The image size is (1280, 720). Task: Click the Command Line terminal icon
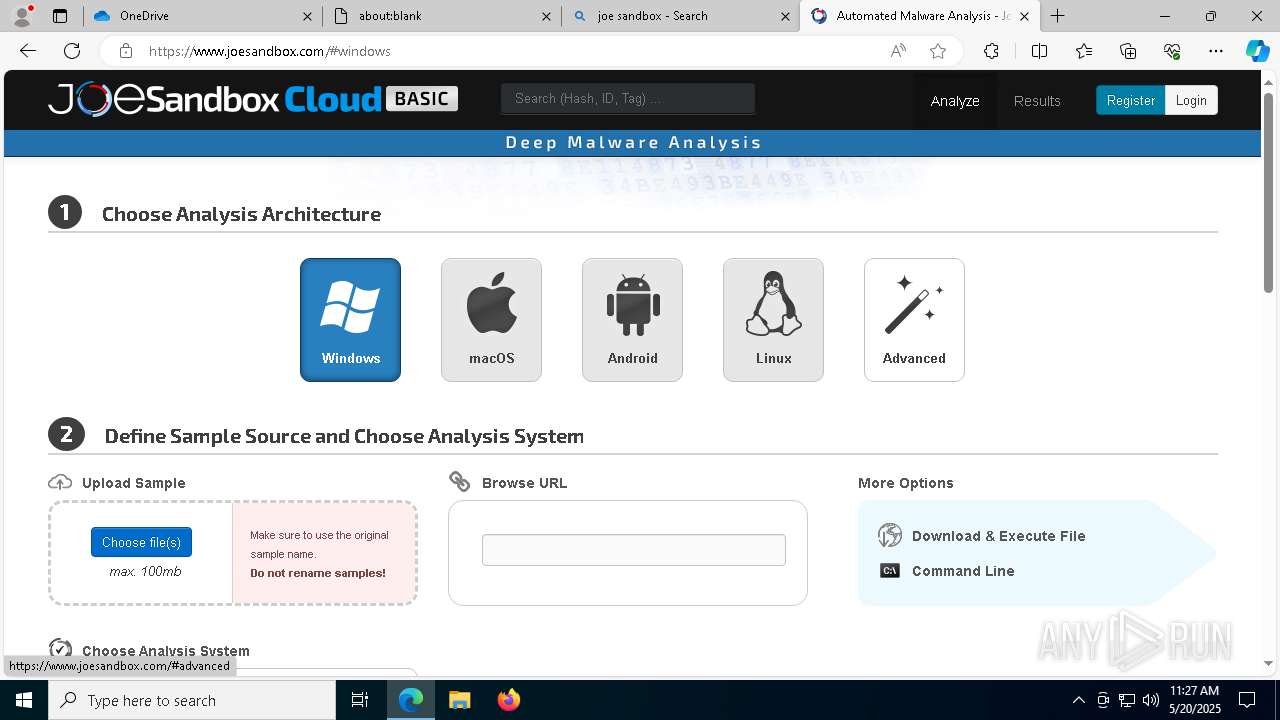(890, 571)
